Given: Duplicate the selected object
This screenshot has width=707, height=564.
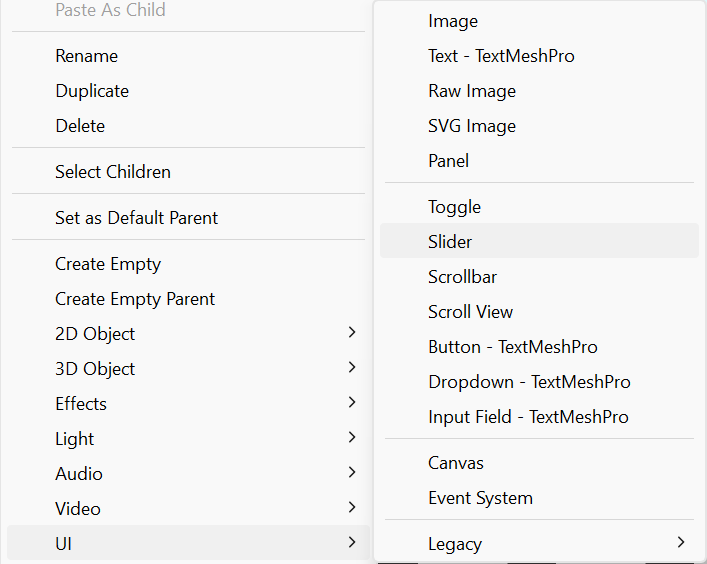Looking at the screenshot, I should point(92,91).
